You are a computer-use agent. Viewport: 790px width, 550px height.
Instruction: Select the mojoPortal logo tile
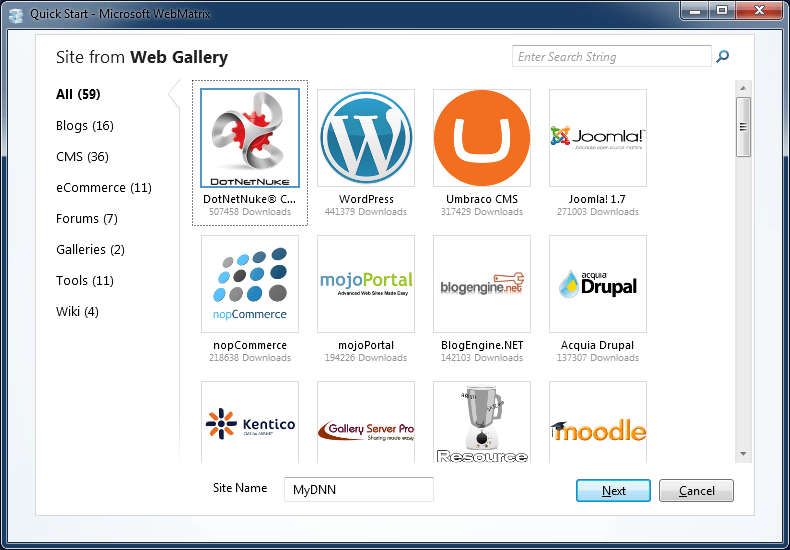coord(366,284)
